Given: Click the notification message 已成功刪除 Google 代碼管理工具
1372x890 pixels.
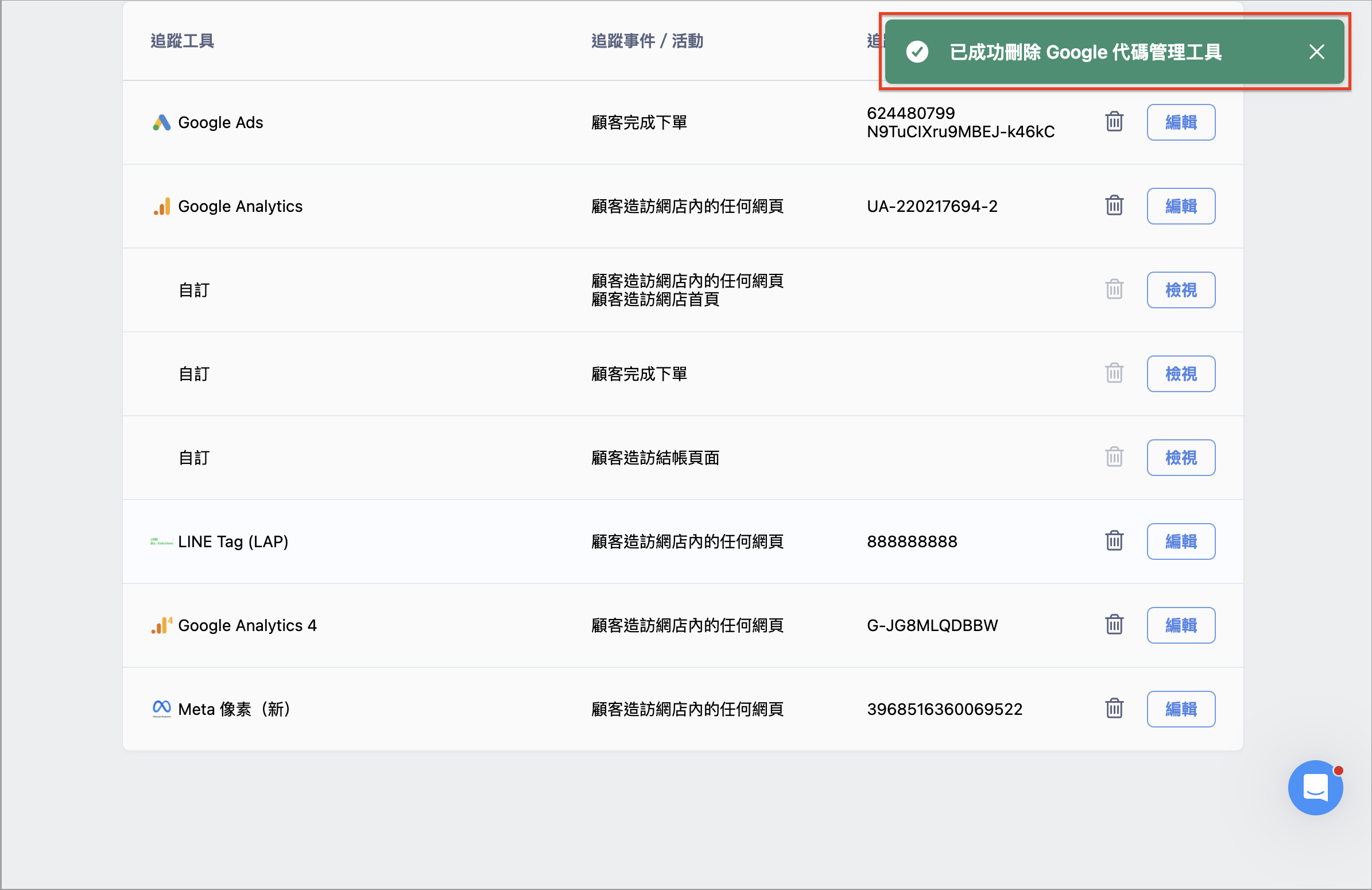Looking at the screenshot, I should click(1085, 52).
